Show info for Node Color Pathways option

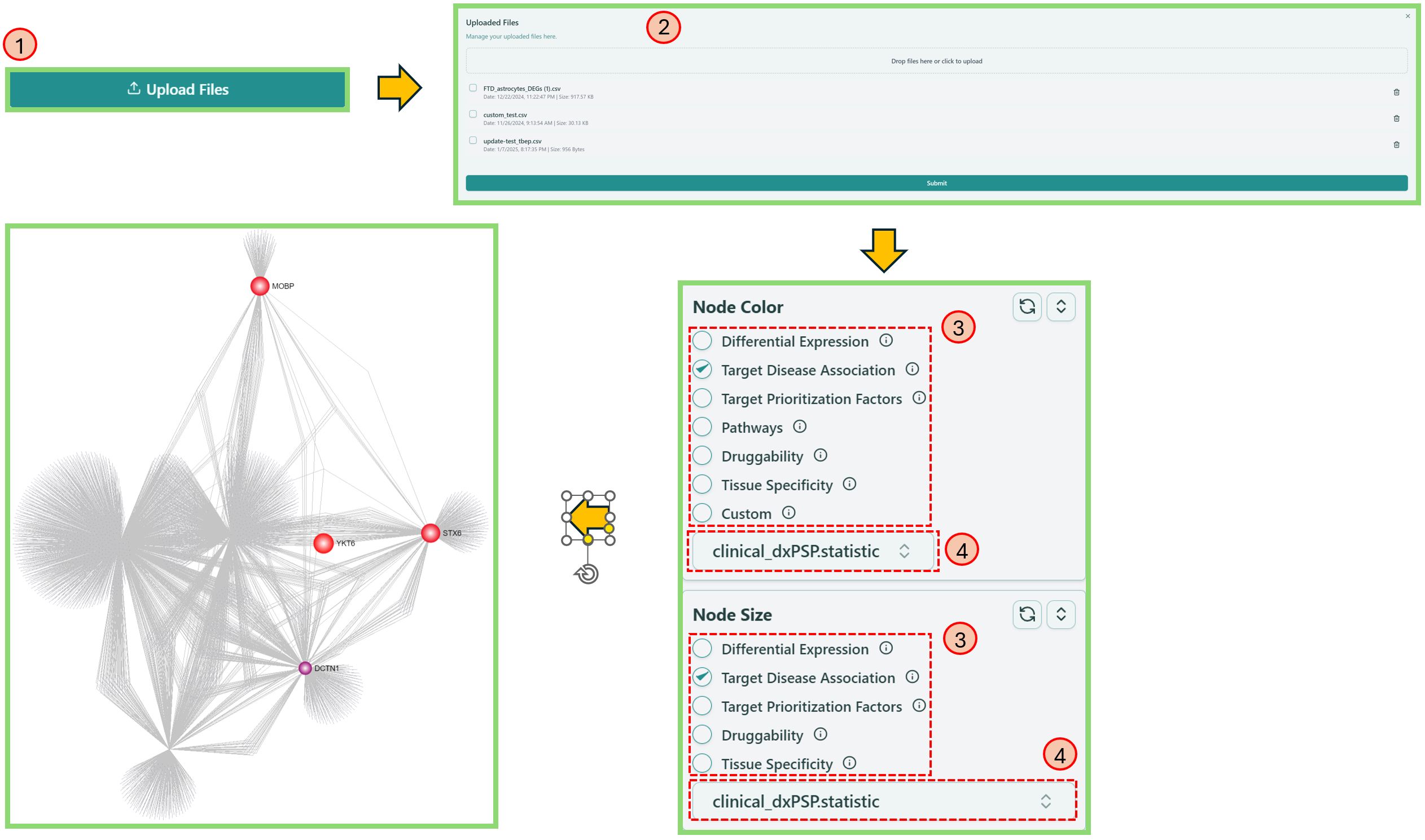(799, 427)
